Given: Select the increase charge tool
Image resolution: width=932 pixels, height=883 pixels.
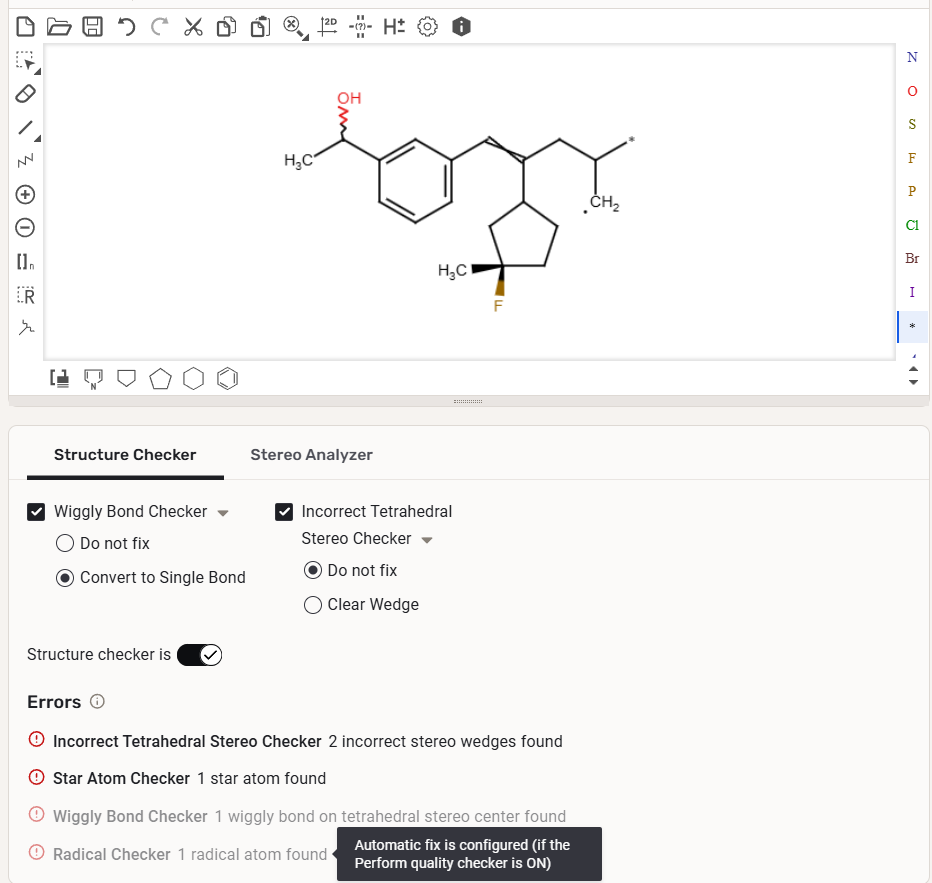Looking at the screenshot, I should click(25, 194).
